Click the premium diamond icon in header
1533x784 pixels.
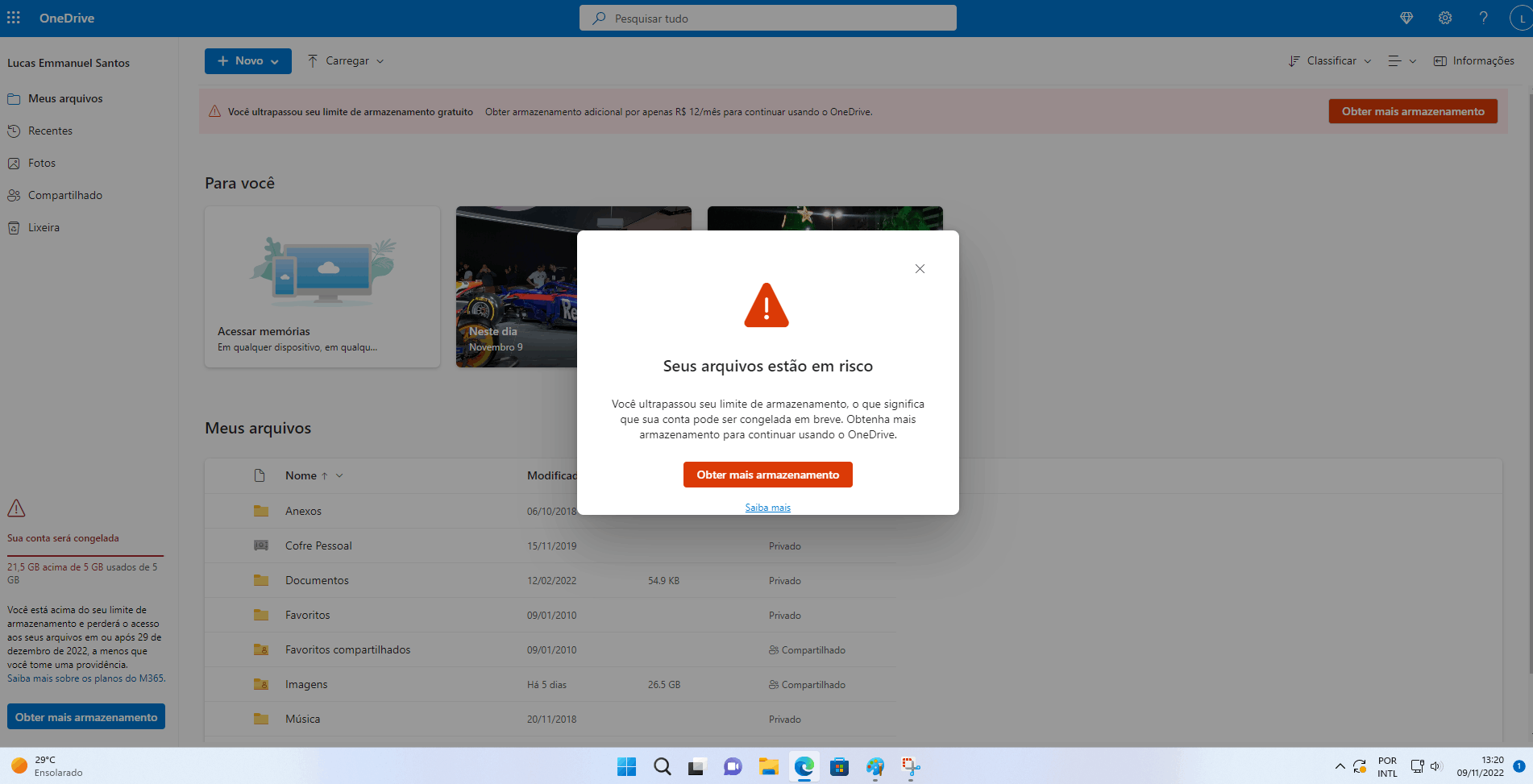click(1406, 18)
